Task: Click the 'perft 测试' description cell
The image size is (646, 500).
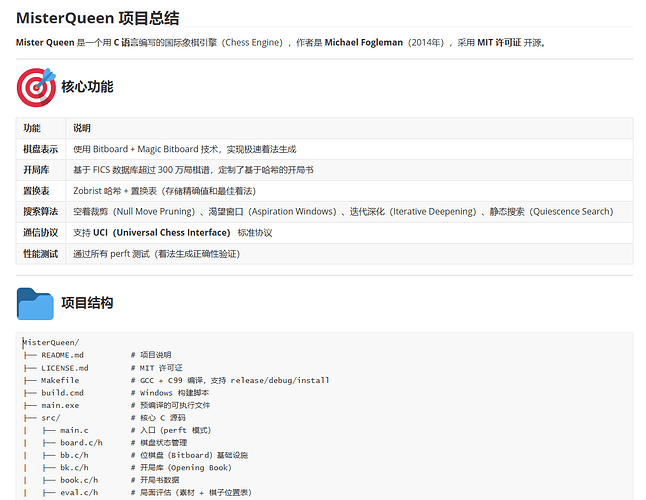Action: click(349, 254)
